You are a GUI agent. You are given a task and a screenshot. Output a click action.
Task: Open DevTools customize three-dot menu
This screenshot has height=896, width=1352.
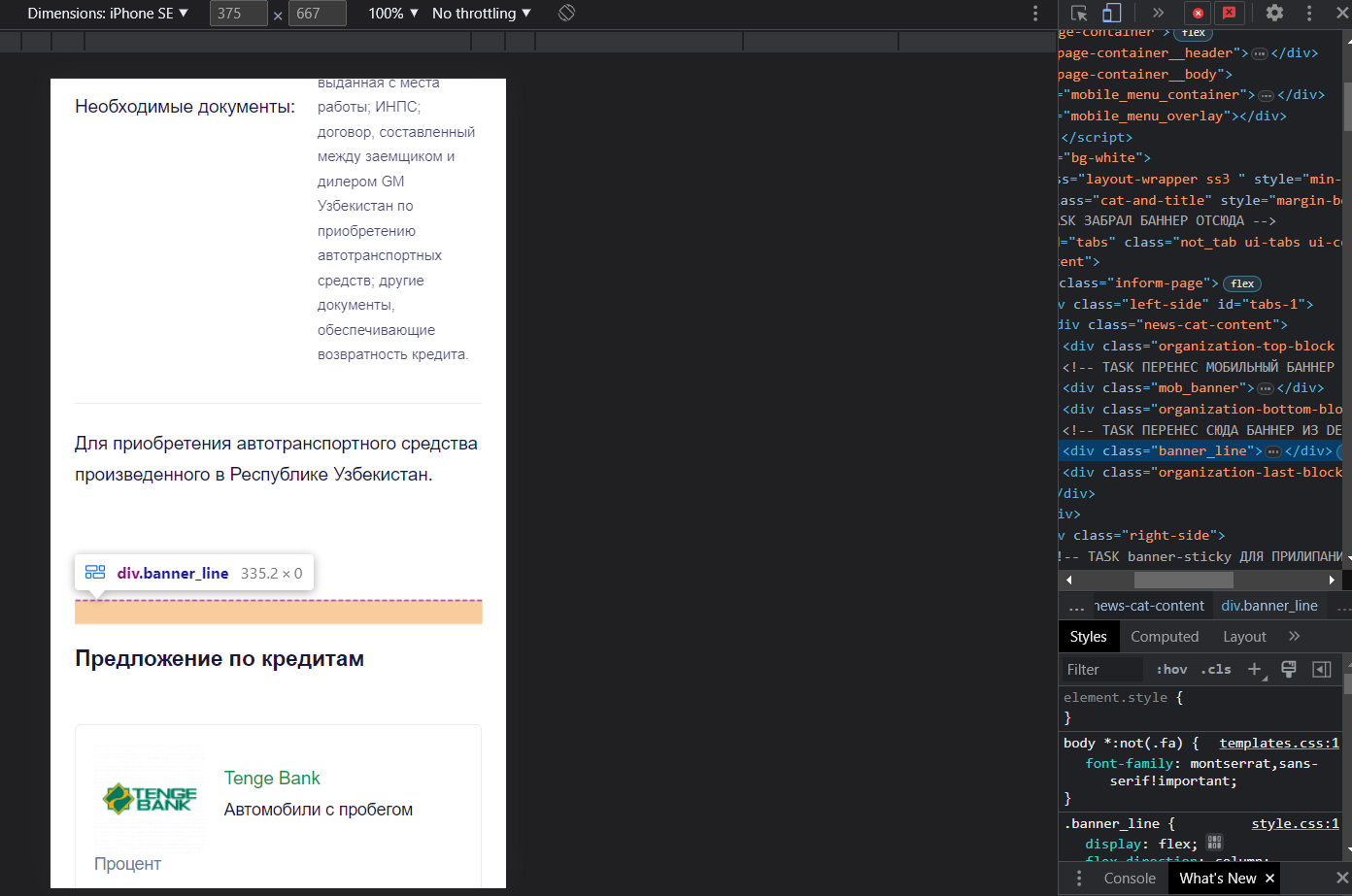pyautogui.click(x=1309, y=13)
